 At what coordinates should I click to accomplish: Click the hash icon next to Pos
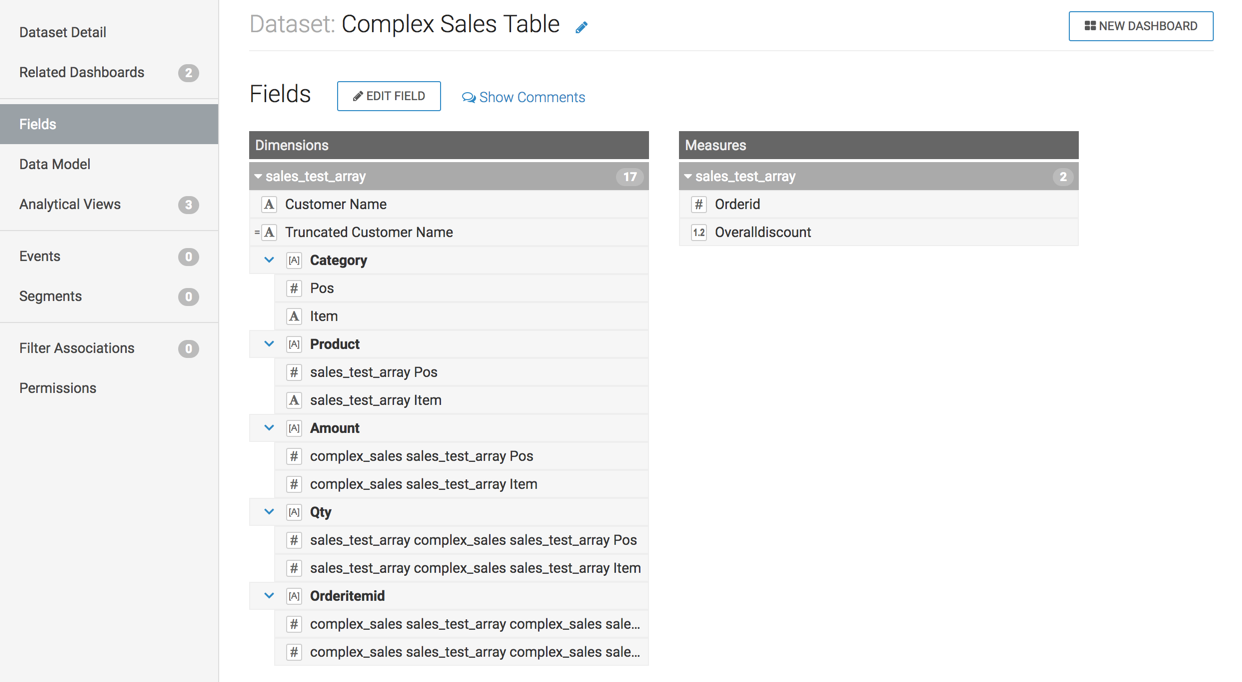click(x=294, y=288)
